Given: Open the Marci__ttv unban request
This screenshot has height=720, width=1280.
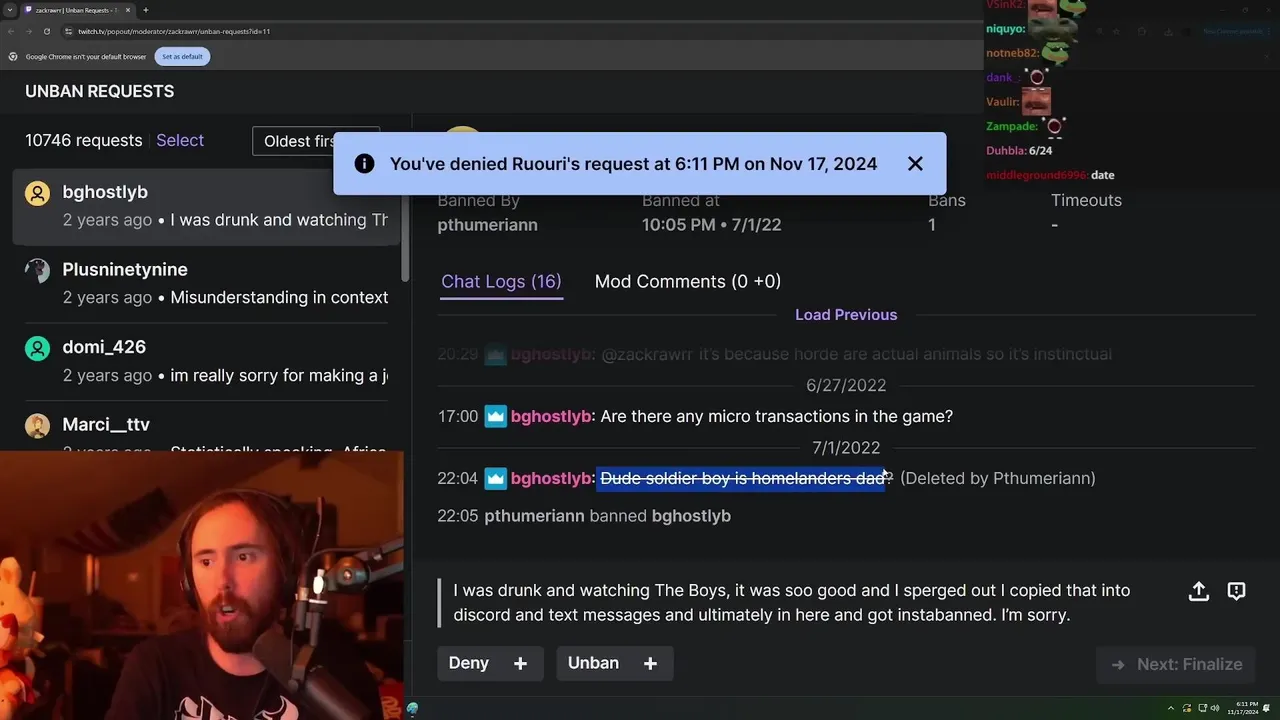Looking at the screenshot, I should (x=206, y=430).
